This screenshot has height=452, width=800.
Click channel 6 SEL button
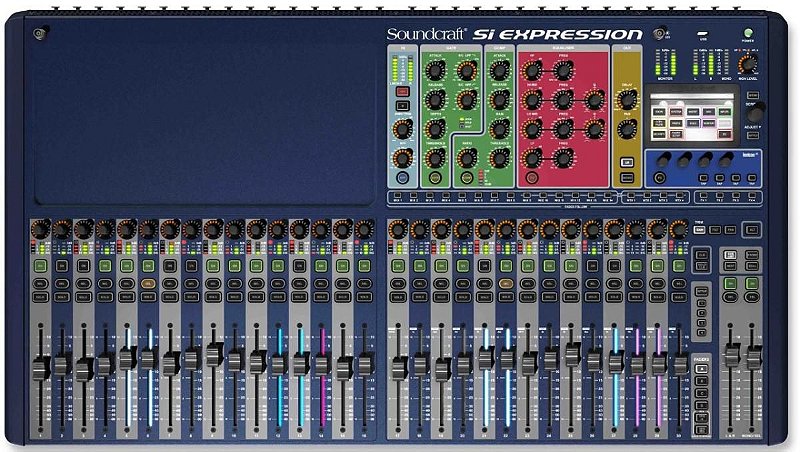(x=148, y=283)
